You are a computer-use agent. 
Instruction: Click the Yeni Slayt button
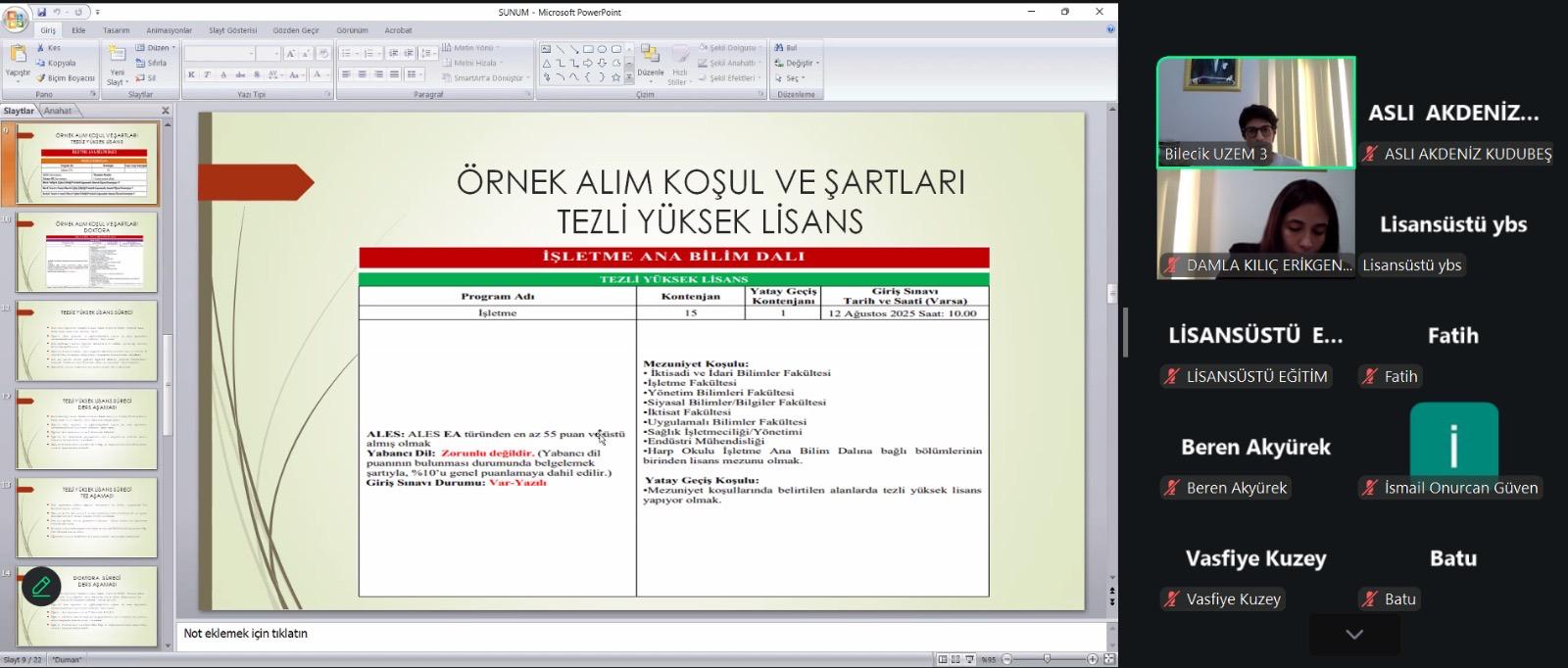pos(117,65)
